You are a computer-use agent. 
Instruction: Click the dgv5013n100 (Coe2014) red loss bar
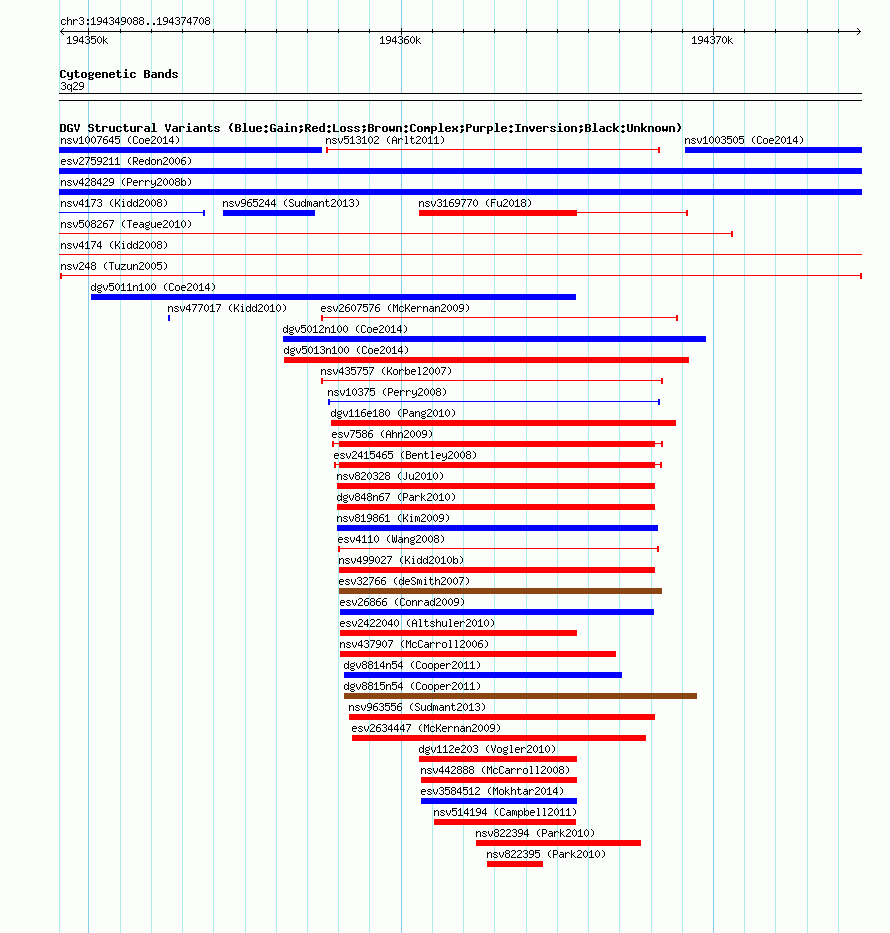487,360
